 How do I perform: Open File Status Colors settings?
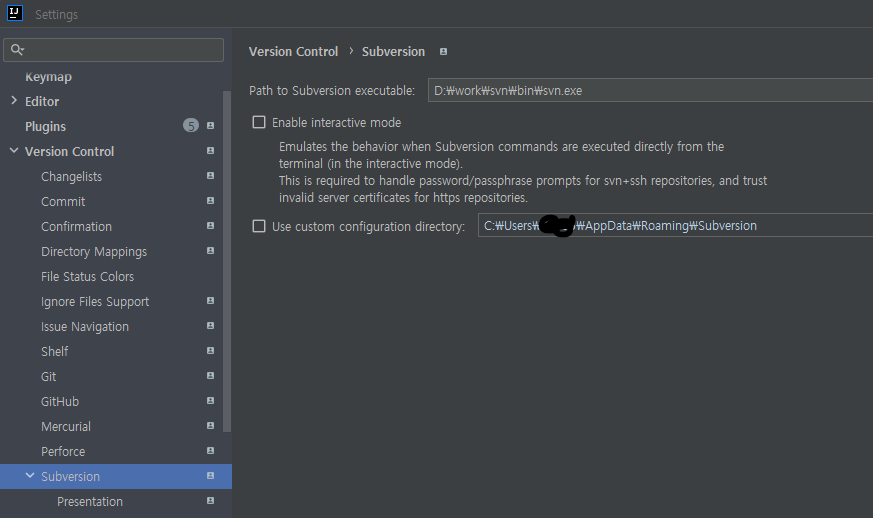point(87,277)
